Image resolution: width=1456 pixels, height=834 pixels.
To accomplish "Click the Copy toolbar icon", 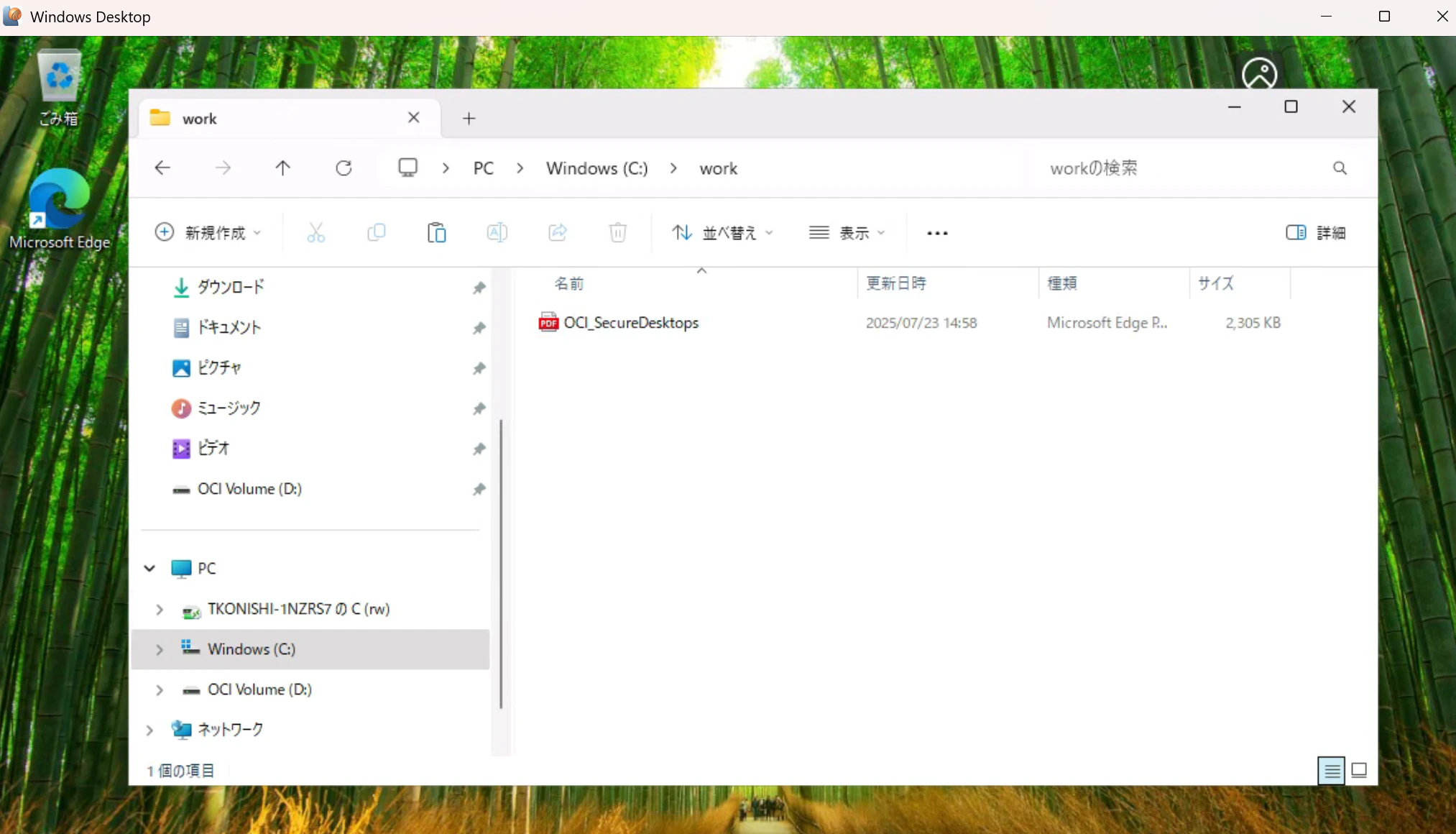I will tap(377, 233).
